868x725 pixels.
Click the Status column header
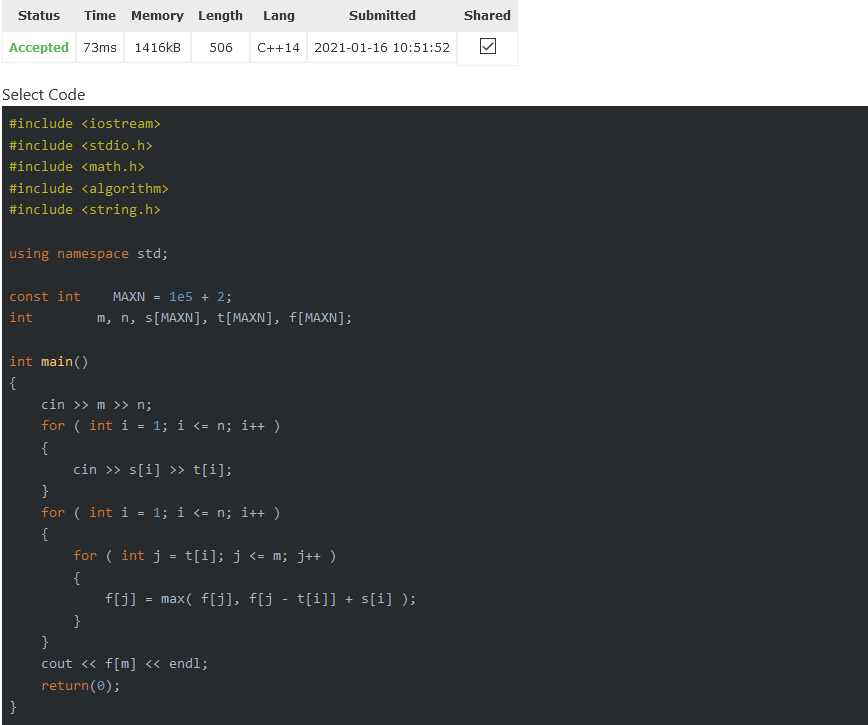click(38, 15)
